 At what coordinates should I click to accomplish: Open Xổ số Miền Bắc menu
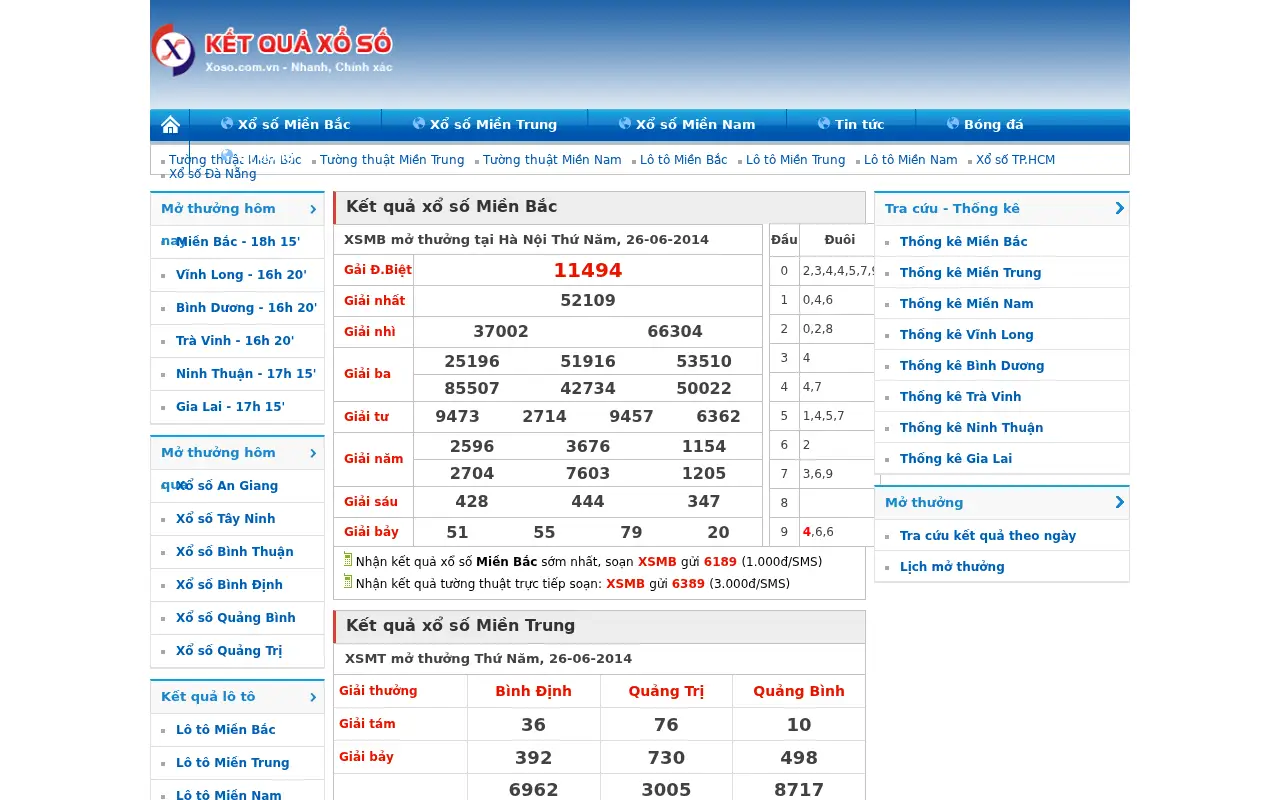(x=294, y=125)
